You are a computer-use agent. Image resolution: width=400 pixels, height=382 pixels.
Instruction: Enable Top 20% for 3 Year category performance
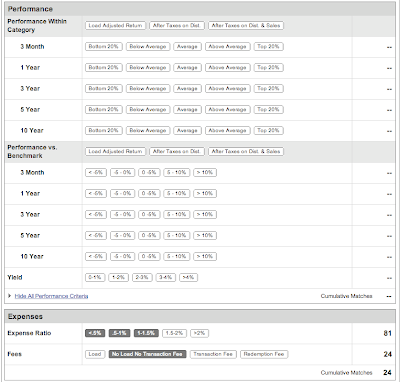[x=269, y=89]
